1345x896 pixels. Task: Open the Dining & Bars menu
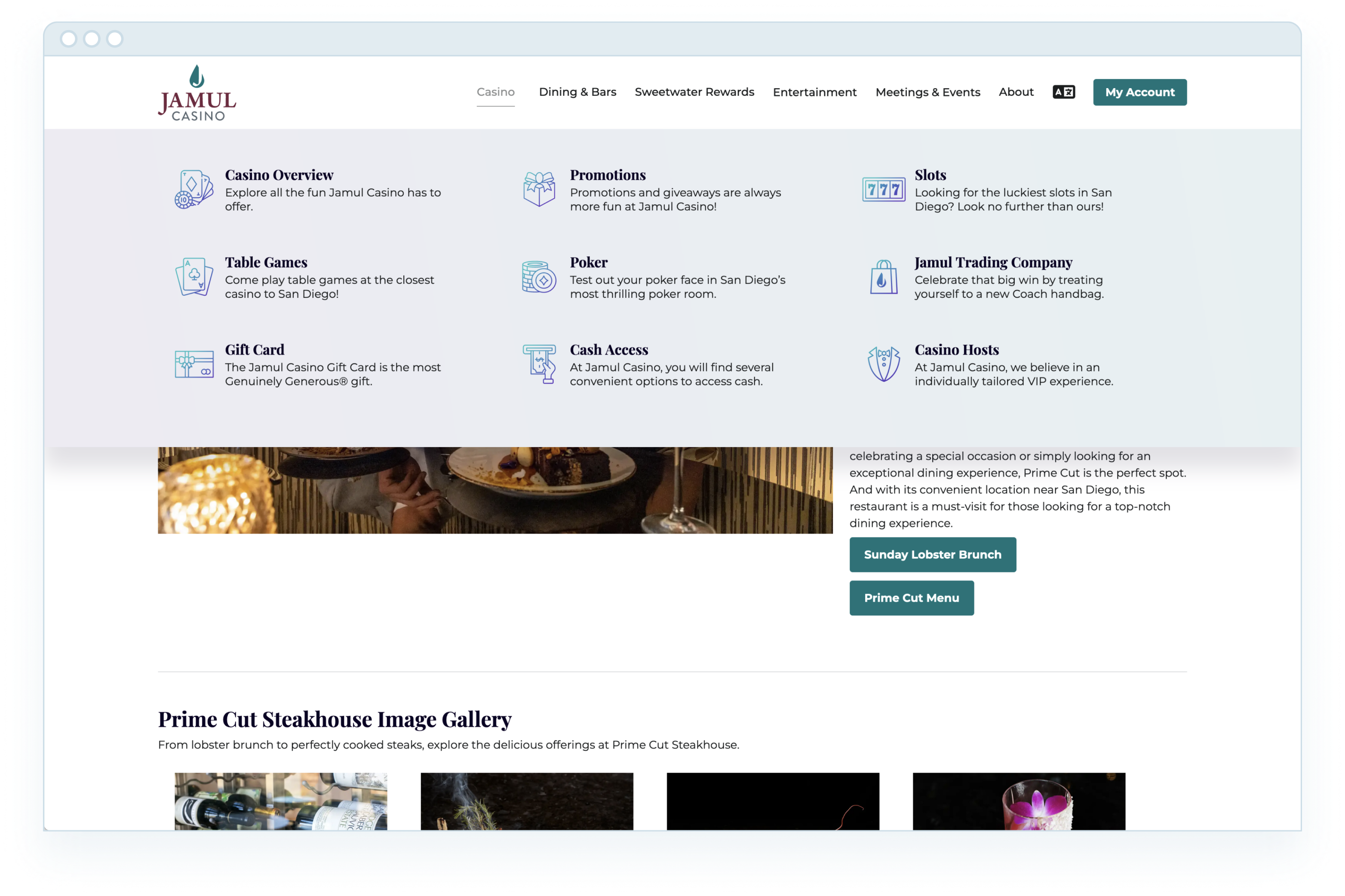coord(577,92)
